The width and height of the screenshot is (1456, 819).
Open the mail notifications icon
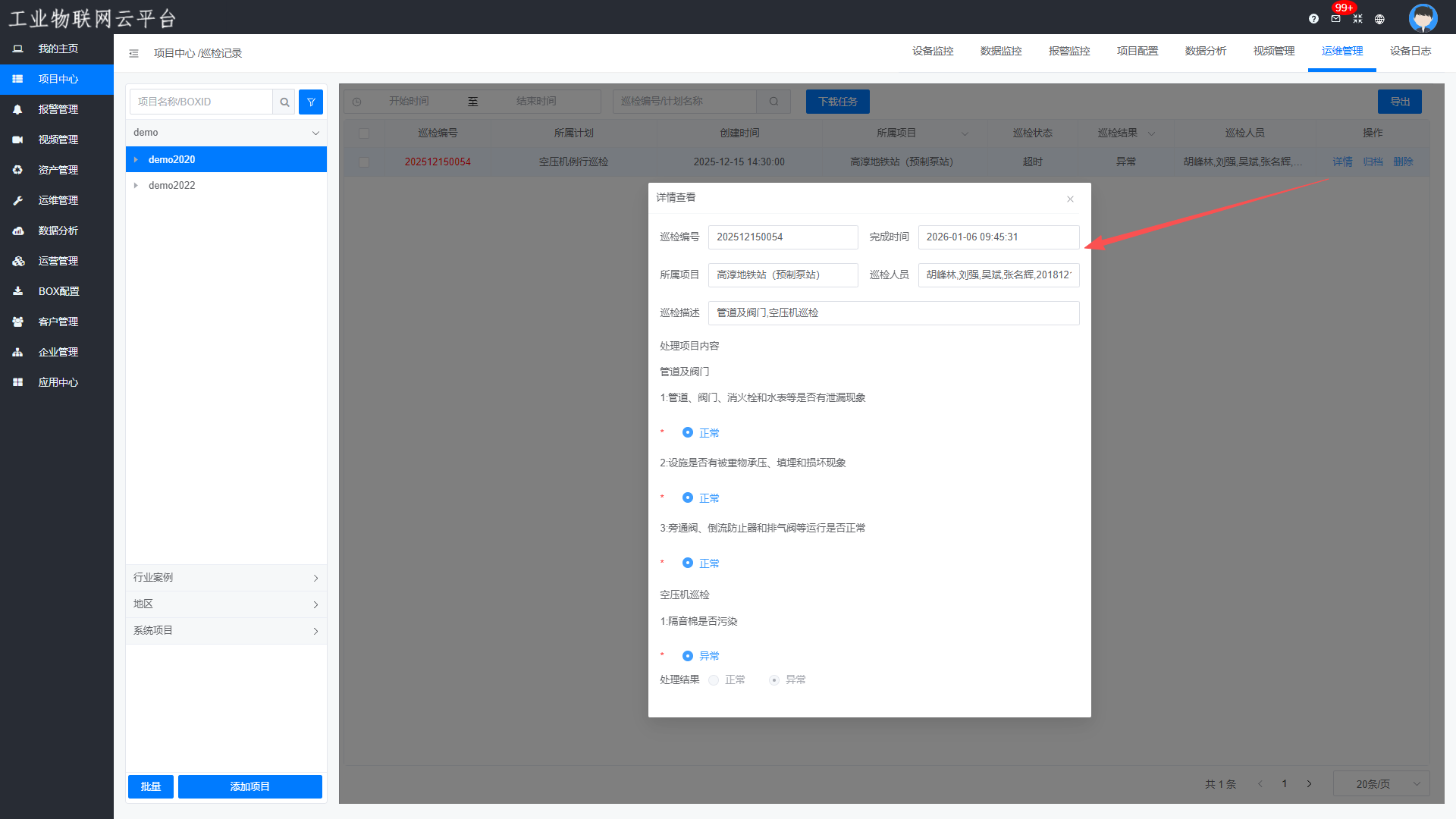coord(1335,19)
